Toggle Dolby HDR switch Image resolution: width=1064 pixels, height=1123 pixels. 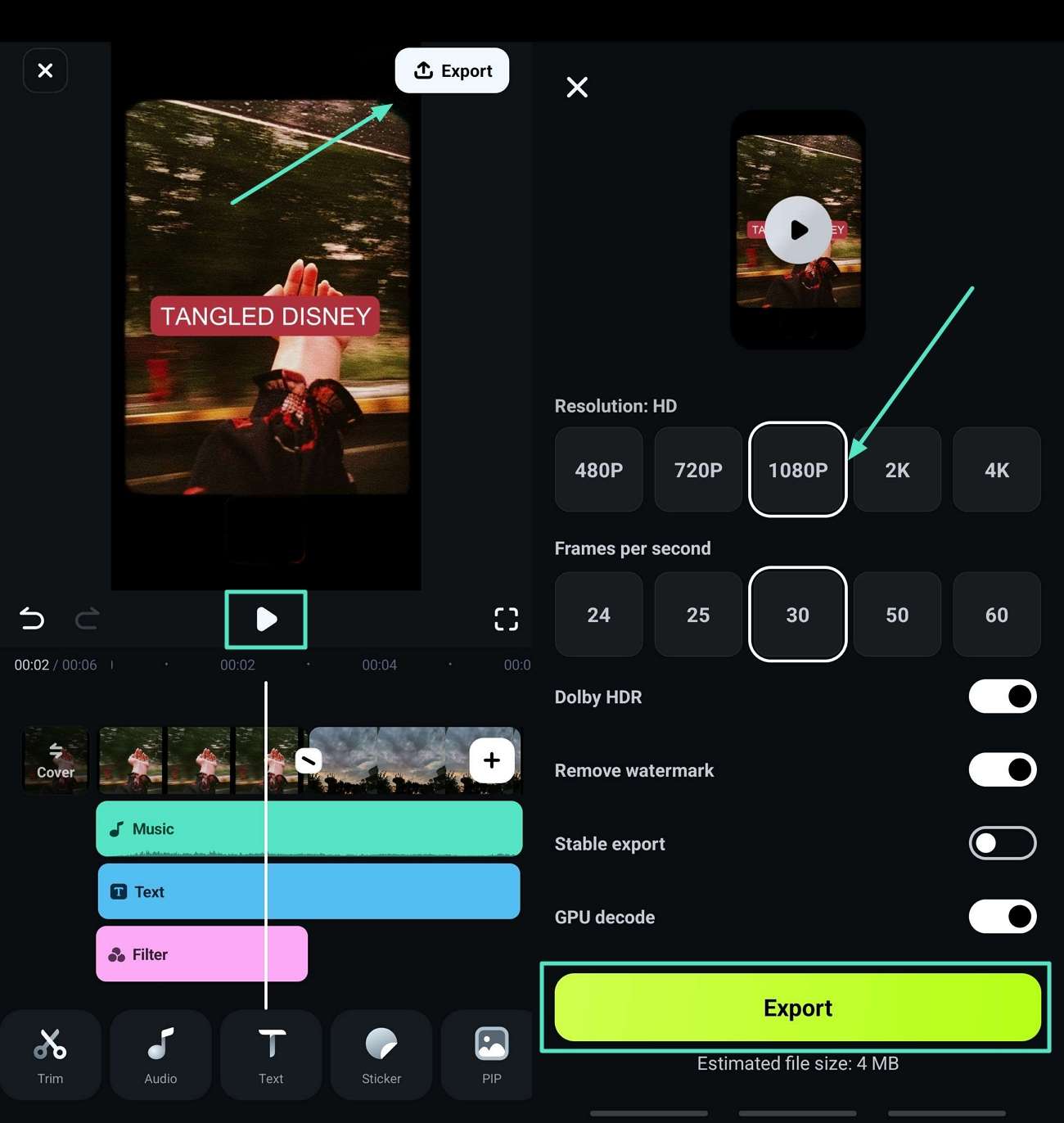click(1003, 697)
